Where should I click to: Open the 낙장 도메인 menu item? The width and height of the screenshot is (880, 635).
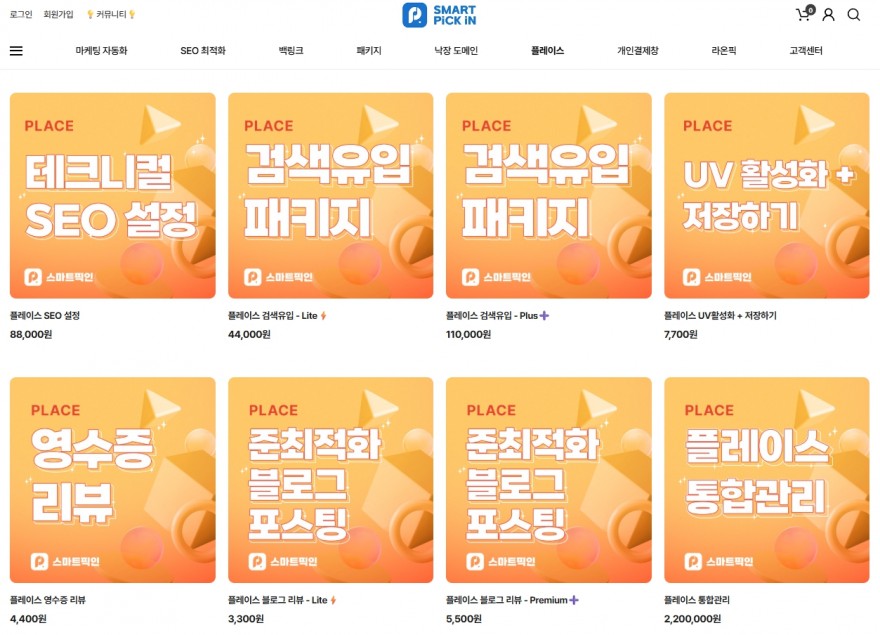(x=456, y=51)
